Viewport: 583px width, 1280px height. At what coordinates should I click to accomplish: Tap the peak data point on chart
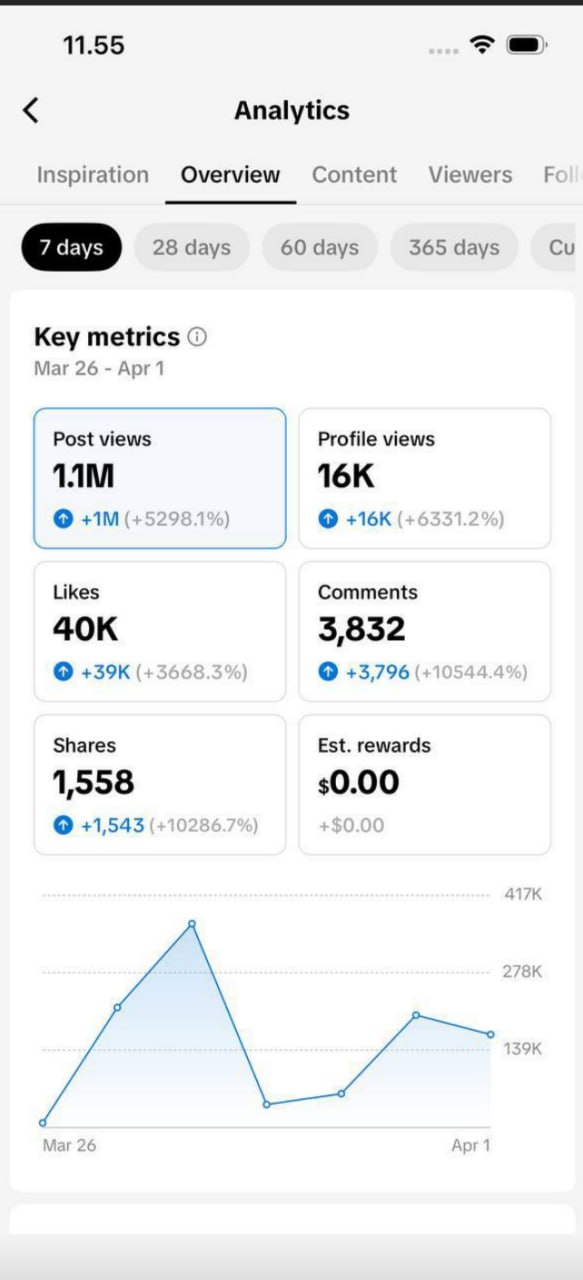tap(192, 924)
